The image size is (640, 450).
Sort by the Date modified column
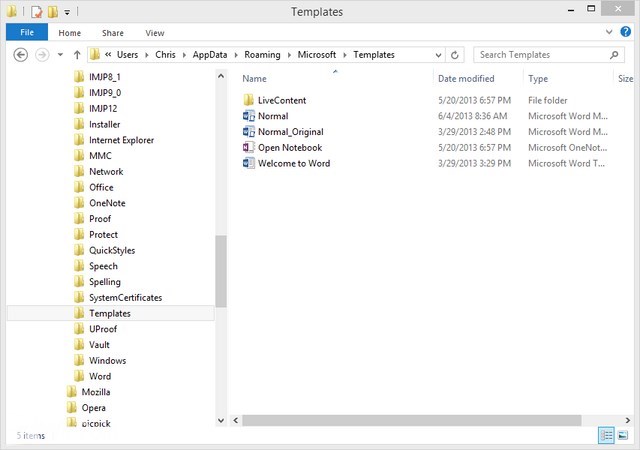pyautogui.click(x=466, y=78)
